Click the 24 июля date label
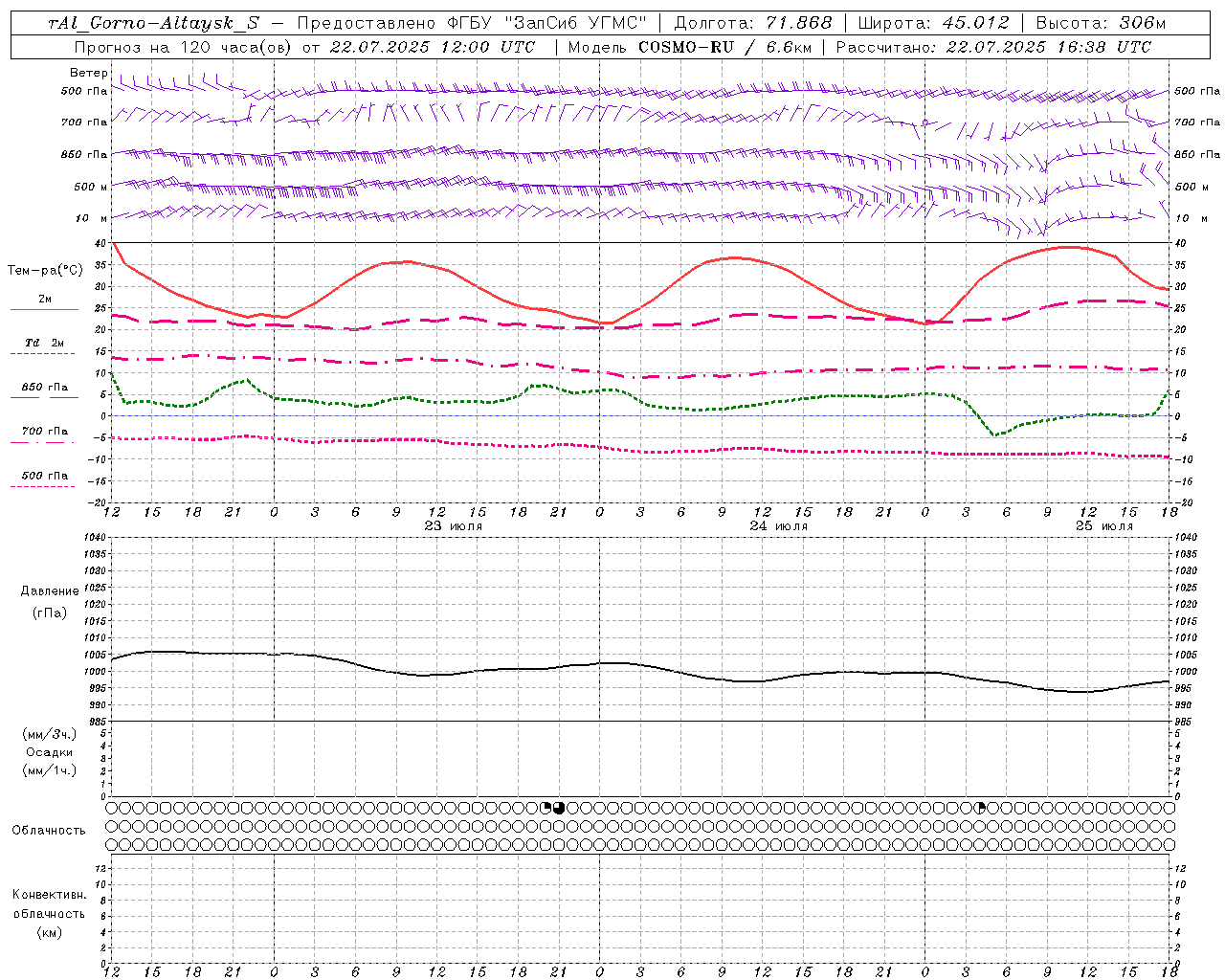This screenshot has width=1225, height=980. point(778,526)
